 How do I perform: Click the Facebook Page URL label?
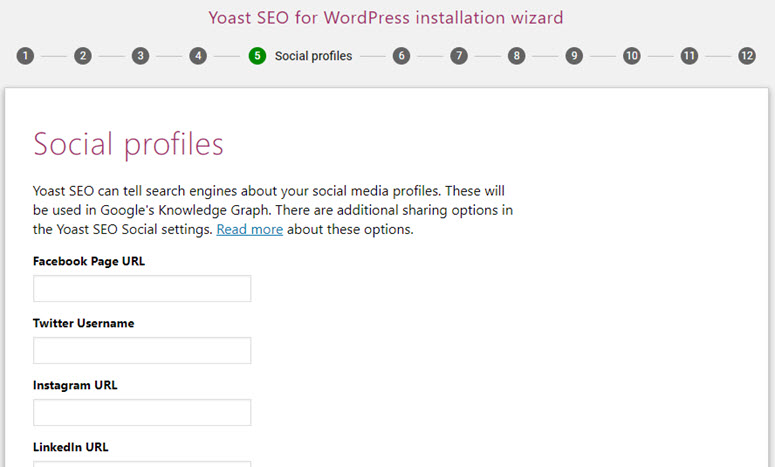[x=89, y=261]
